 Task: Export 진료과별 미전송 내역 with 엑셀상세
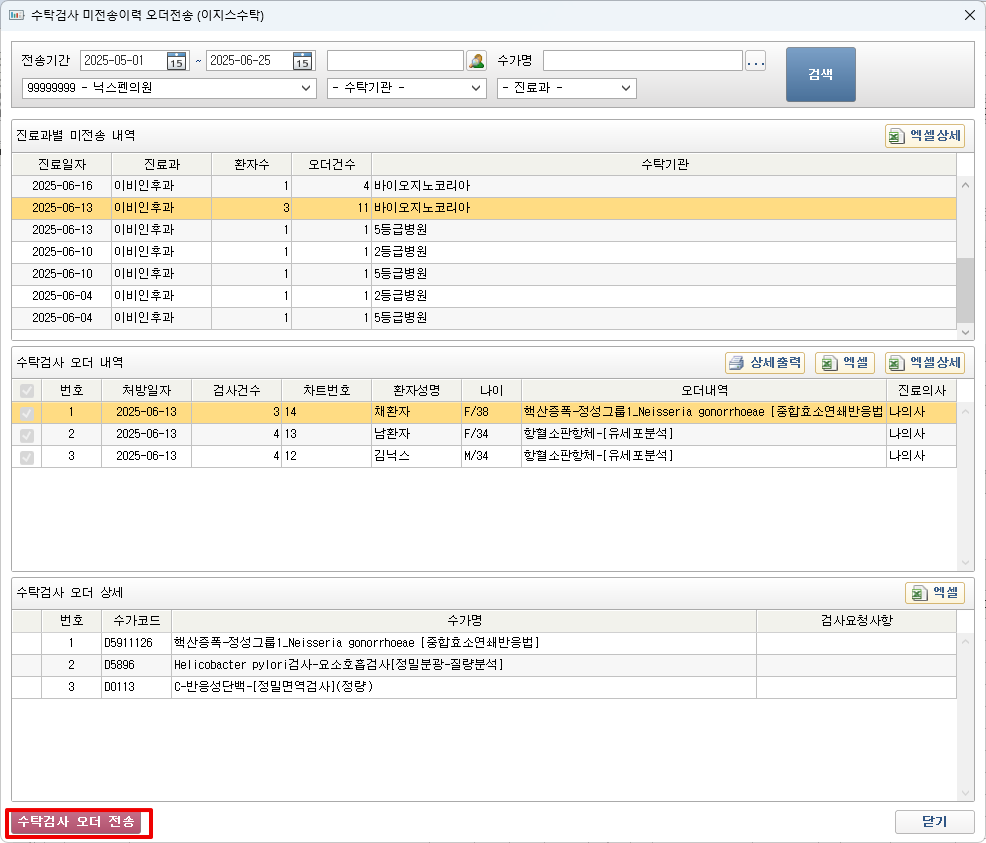(924, 135)
